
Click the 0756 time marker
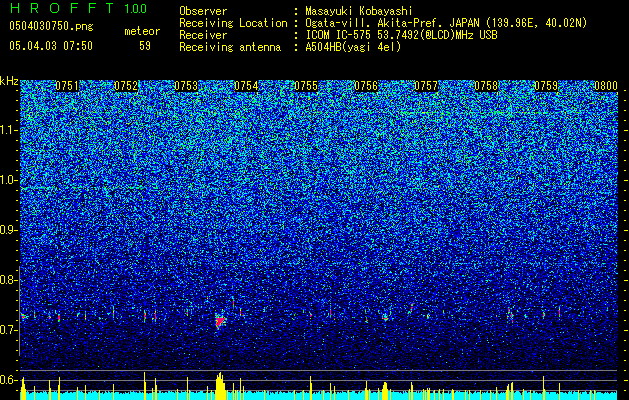tap(366, 86)
